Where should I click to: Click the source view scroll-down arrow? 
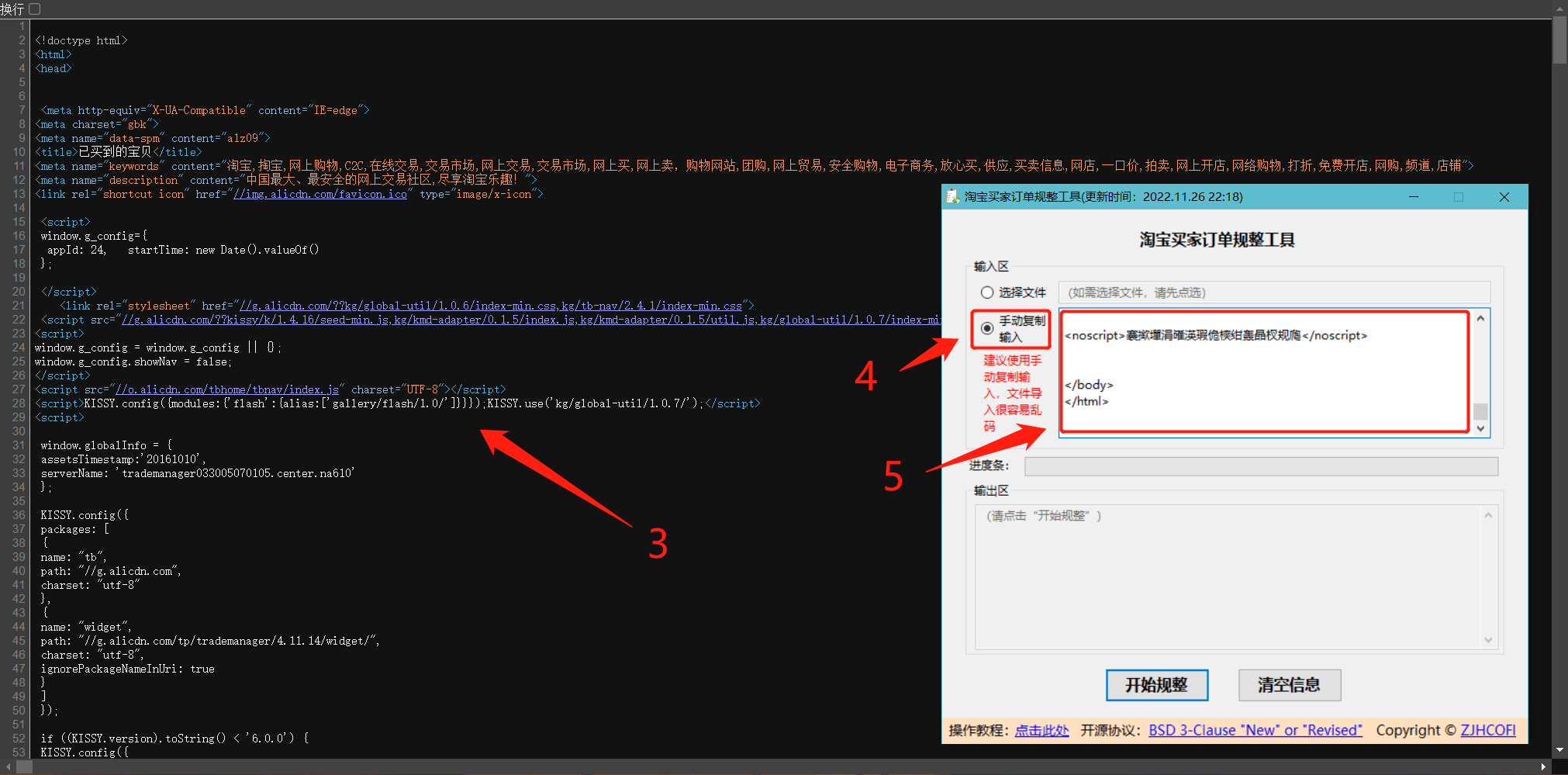1559,750
